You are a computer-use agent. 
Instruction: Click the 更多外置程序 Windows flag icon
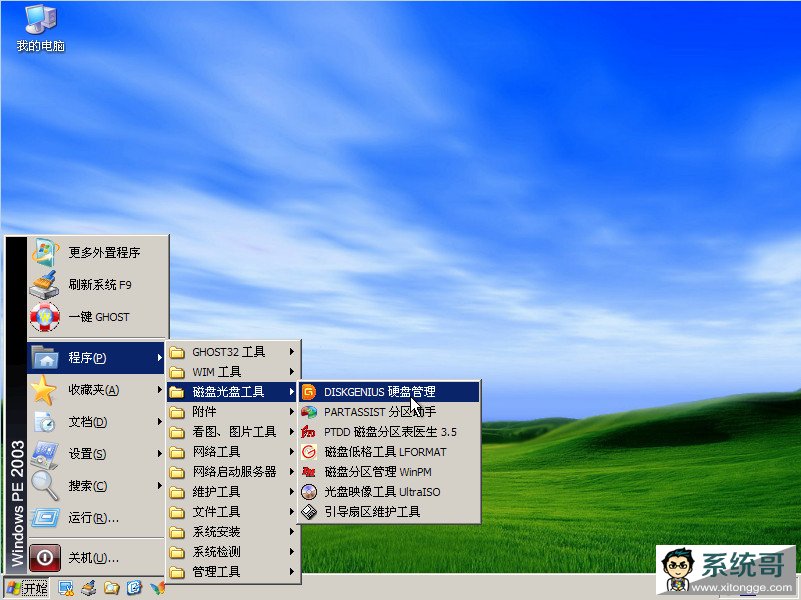[45, 252]
